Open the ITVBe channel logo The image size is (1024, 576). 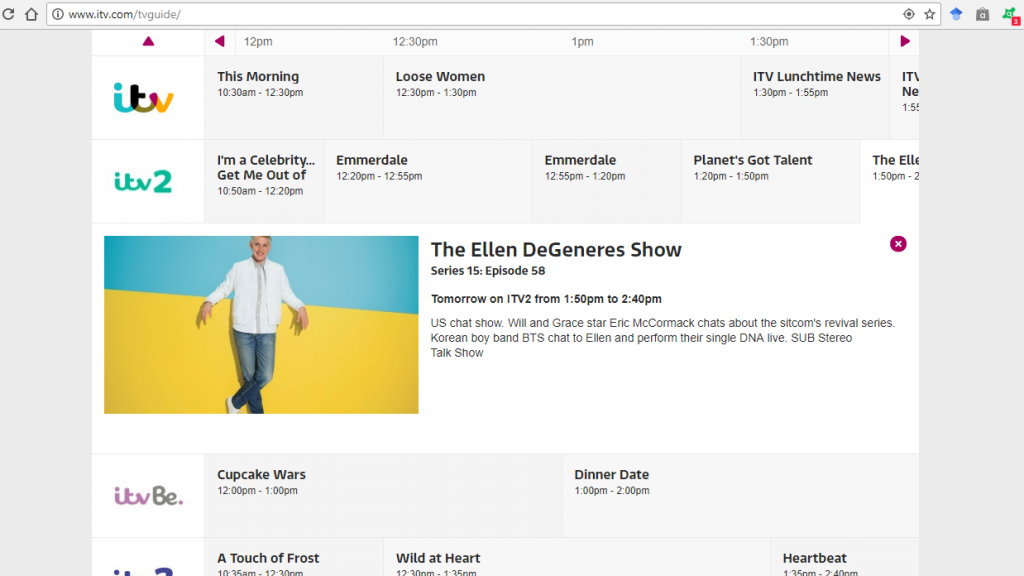148,496
